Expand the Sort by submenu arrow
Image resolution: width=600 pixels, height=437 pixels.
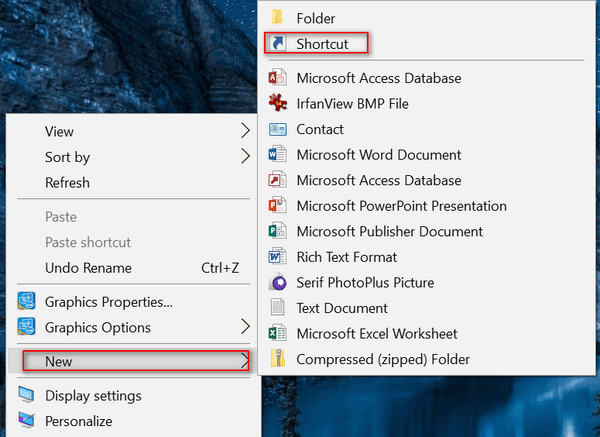tap(246, 157)
